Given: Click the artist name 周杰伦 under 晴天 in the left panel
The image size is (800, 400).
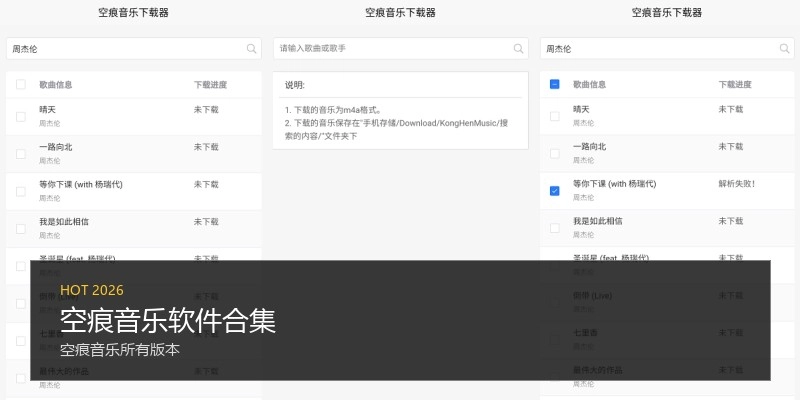Looking at the screenshot, I should [49, 123].
